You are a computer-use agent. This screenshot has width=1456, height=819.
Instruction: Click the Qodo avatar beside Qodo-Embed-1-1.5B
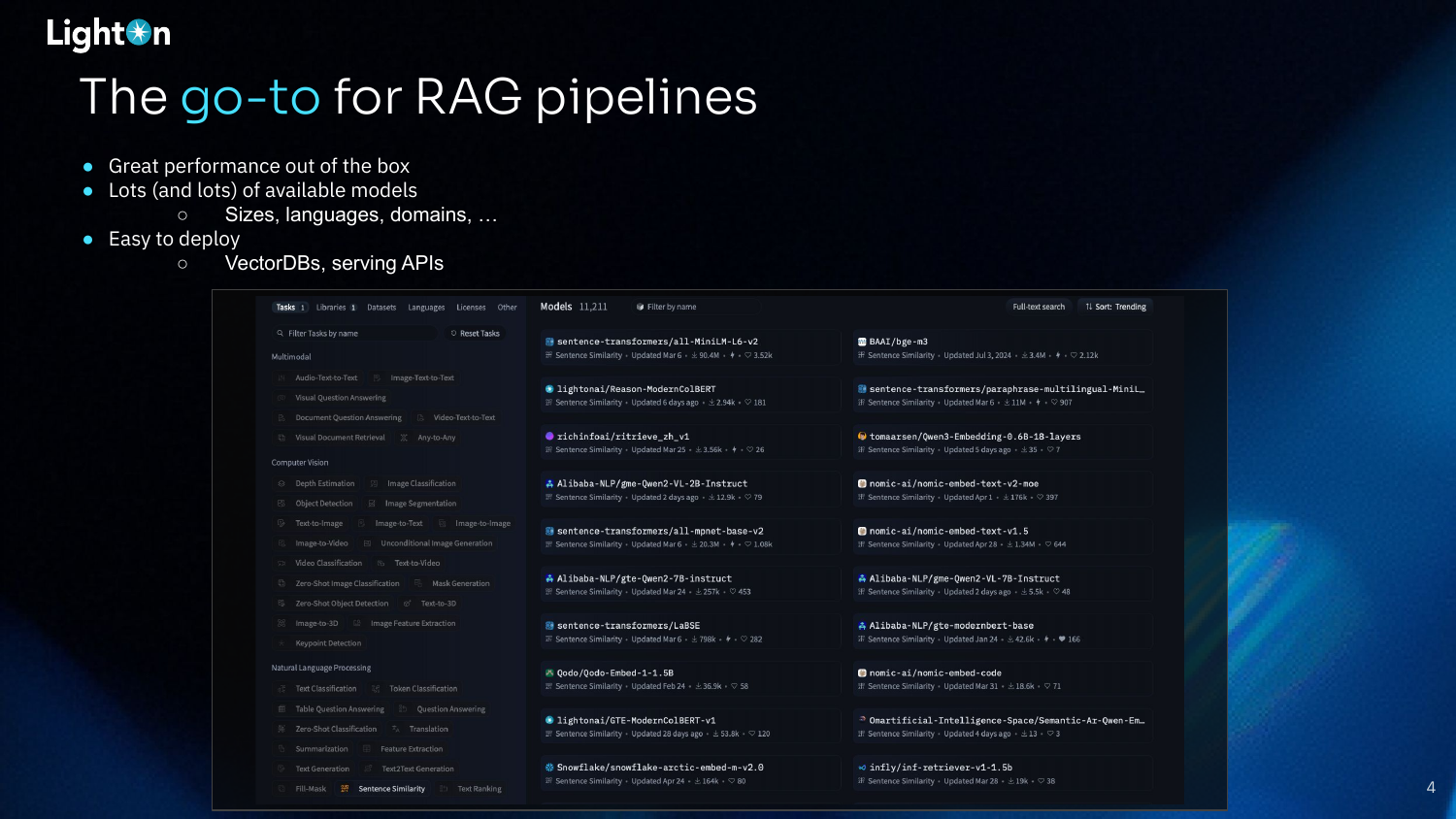(x=549, y=672)
